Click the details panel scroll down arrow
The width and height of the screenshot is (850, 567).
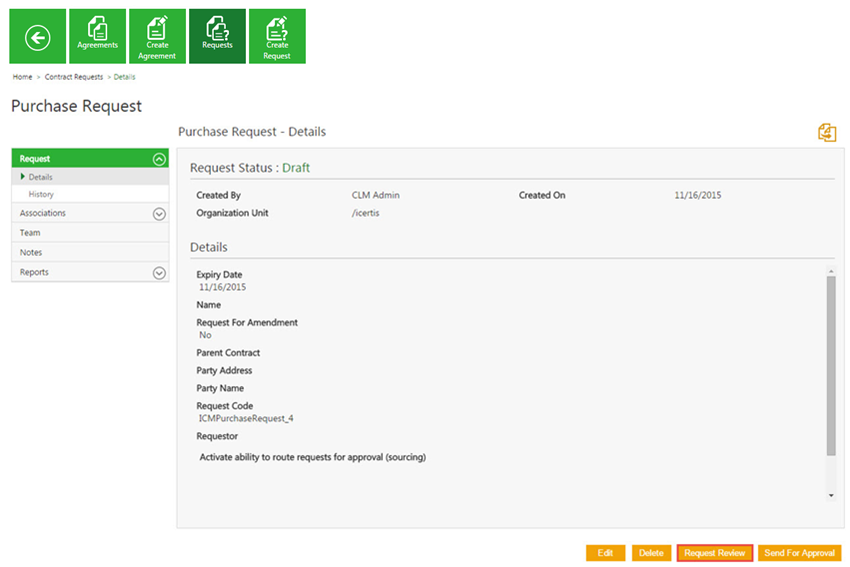pos(830,495)
